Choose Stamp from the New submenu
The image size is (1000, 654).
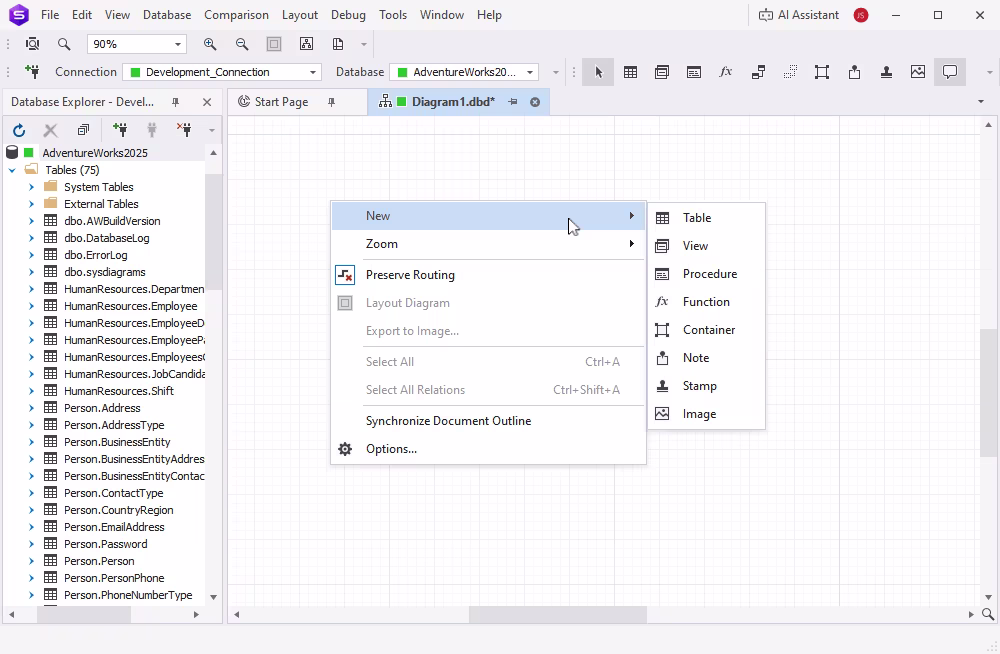pos(707,386)
